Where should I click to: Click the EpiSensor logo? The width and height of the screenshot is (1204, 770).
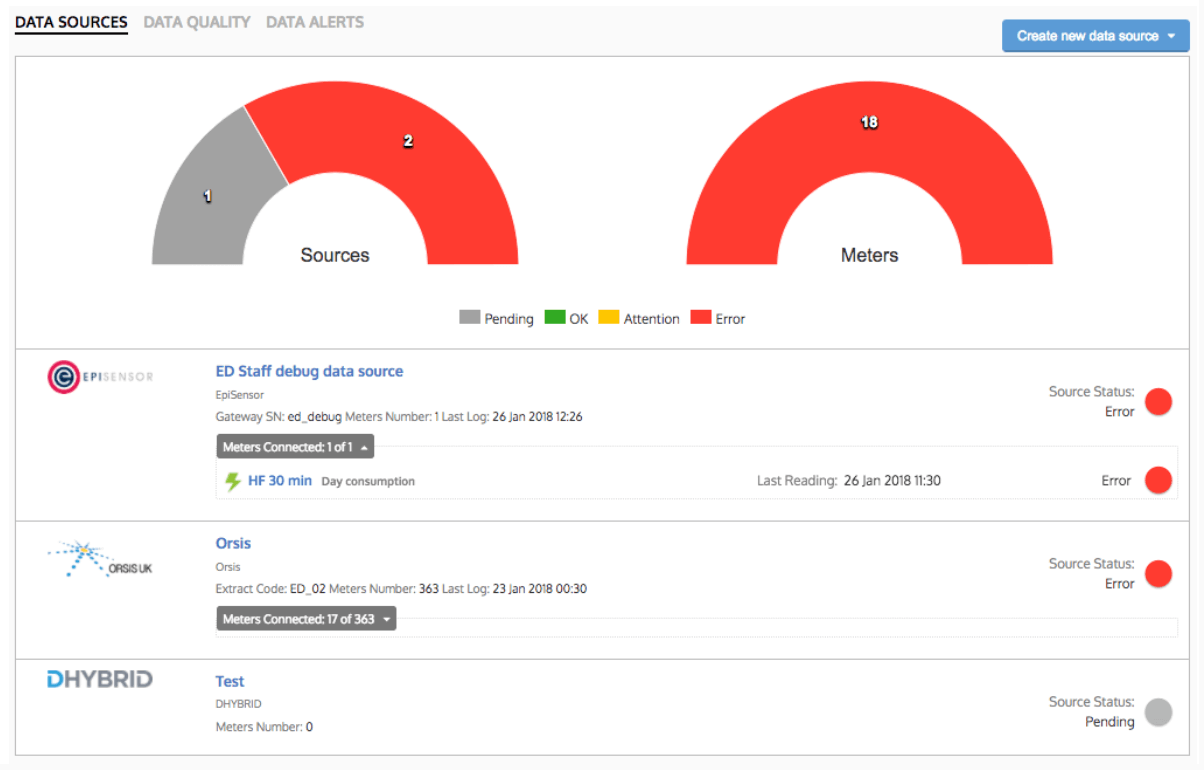tap(100, 378)
